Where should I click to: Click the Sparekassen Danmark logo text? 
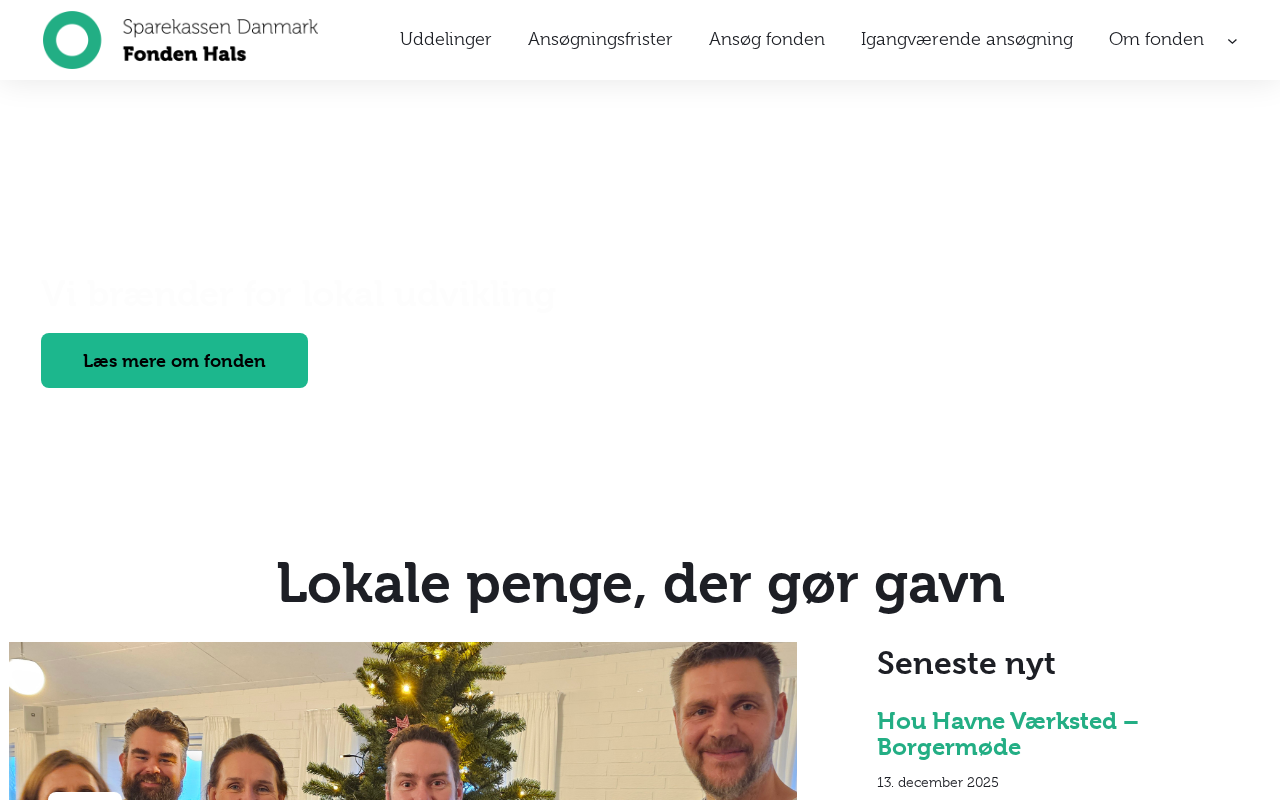[220, 28]
